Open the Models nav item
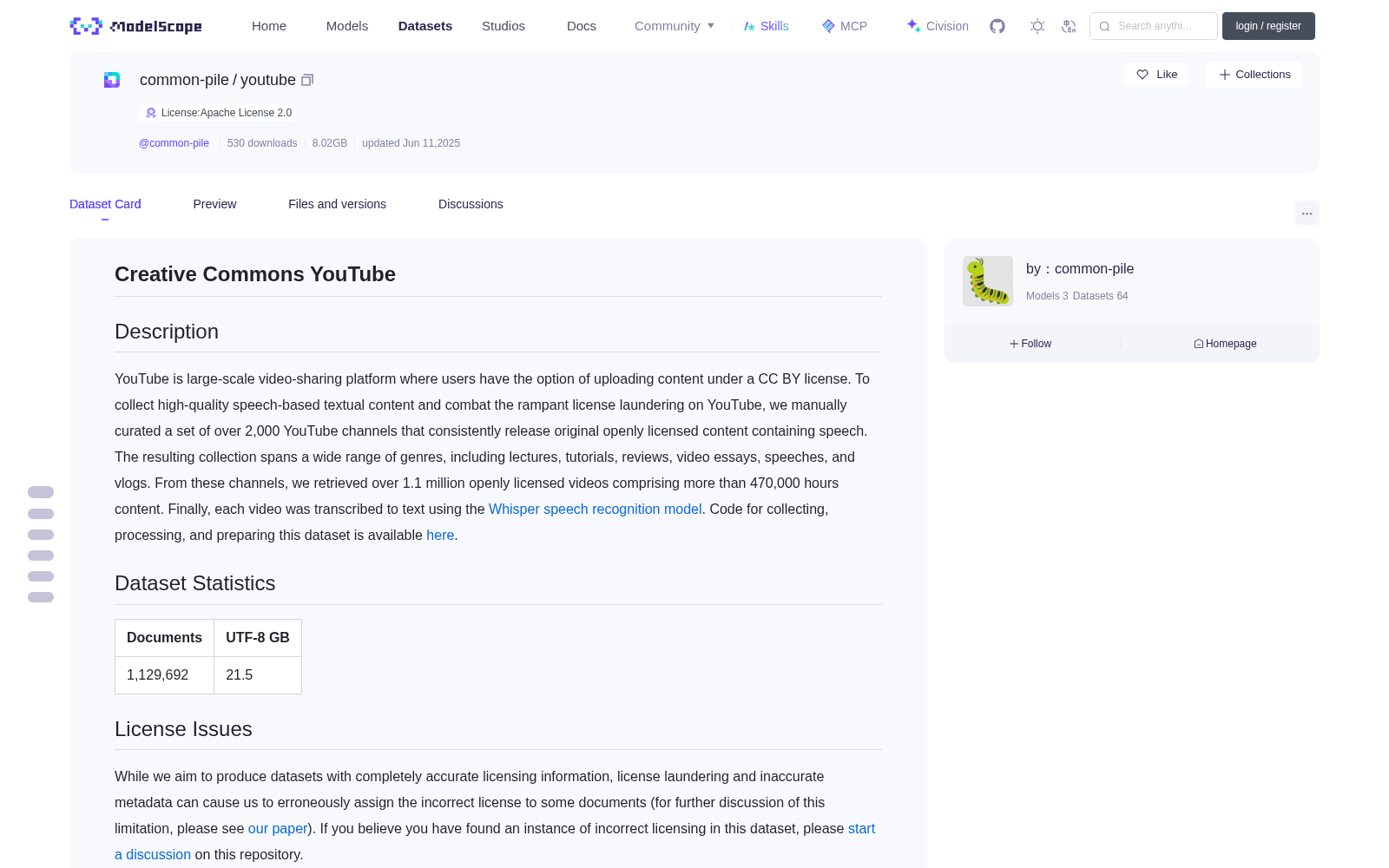This screenshot has height=868, width=1389. click(x=347, y=26)
